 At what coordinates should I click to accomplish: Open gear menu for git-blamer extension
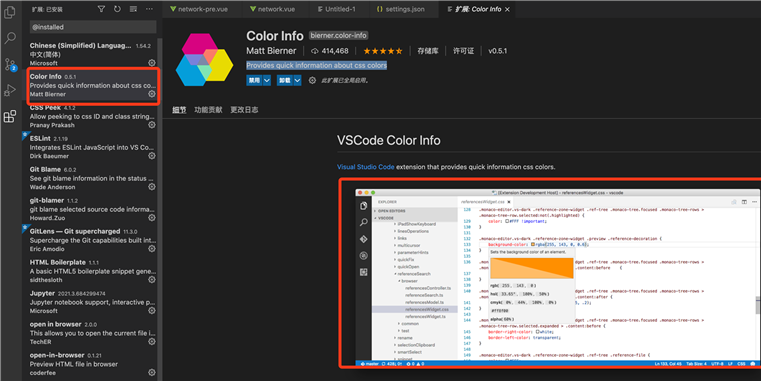tap(151, 217)
